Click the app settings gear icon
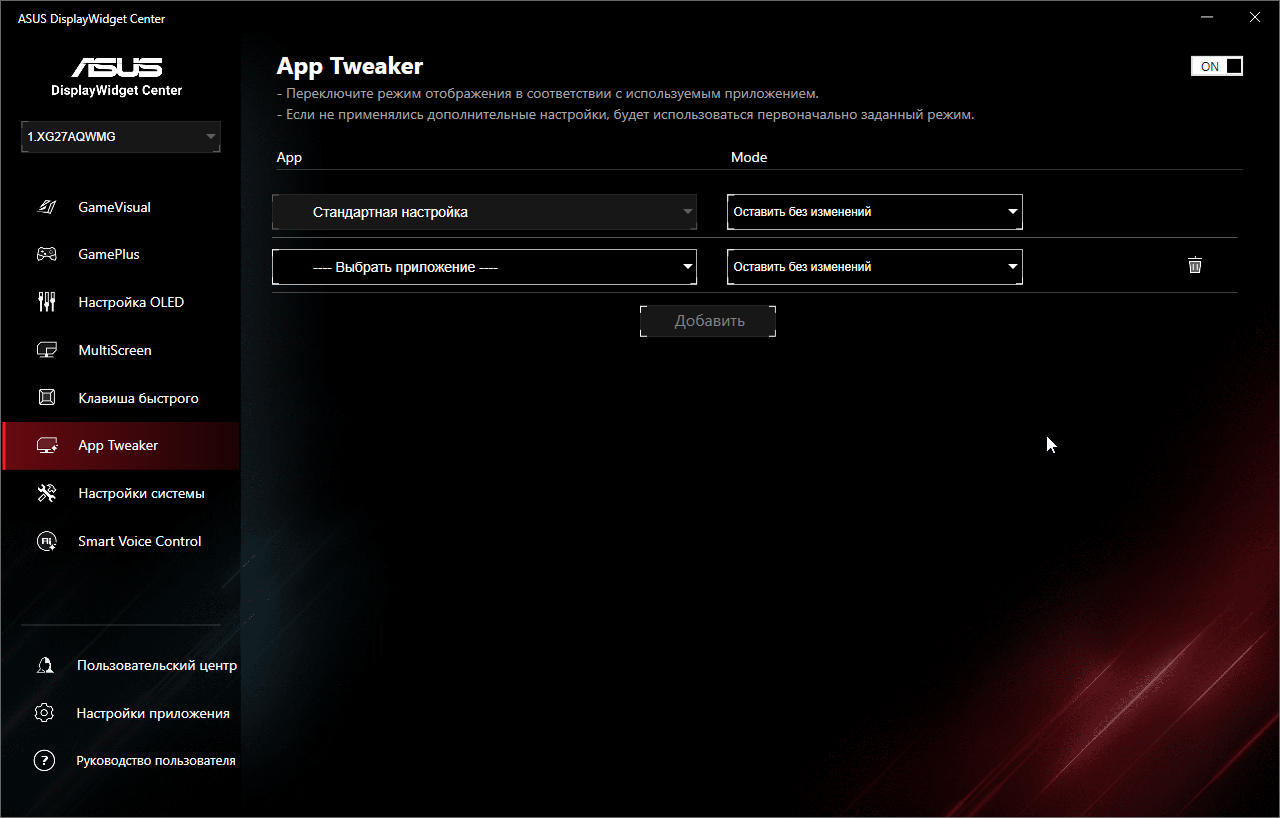Screen dimensions: 1280x818 (x=44, y=713)
